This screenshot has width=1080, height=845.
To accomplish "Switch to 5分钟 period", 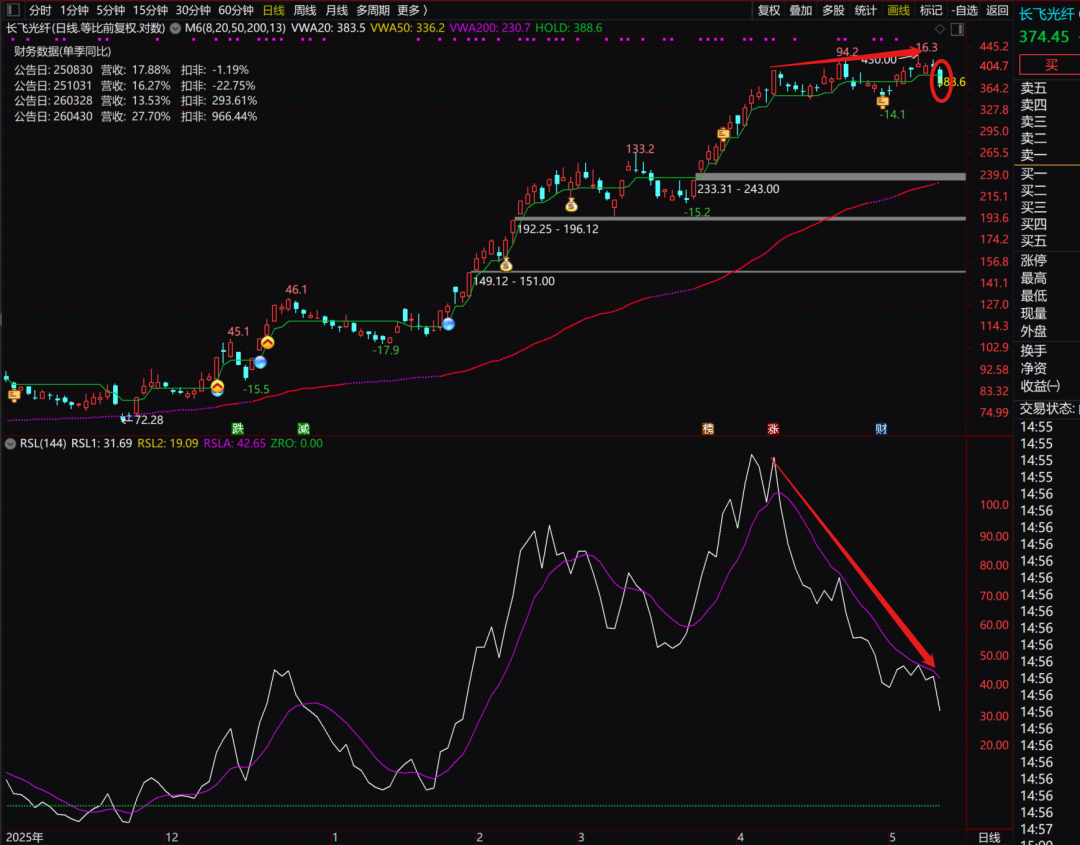I will click(x=110, y=10).
